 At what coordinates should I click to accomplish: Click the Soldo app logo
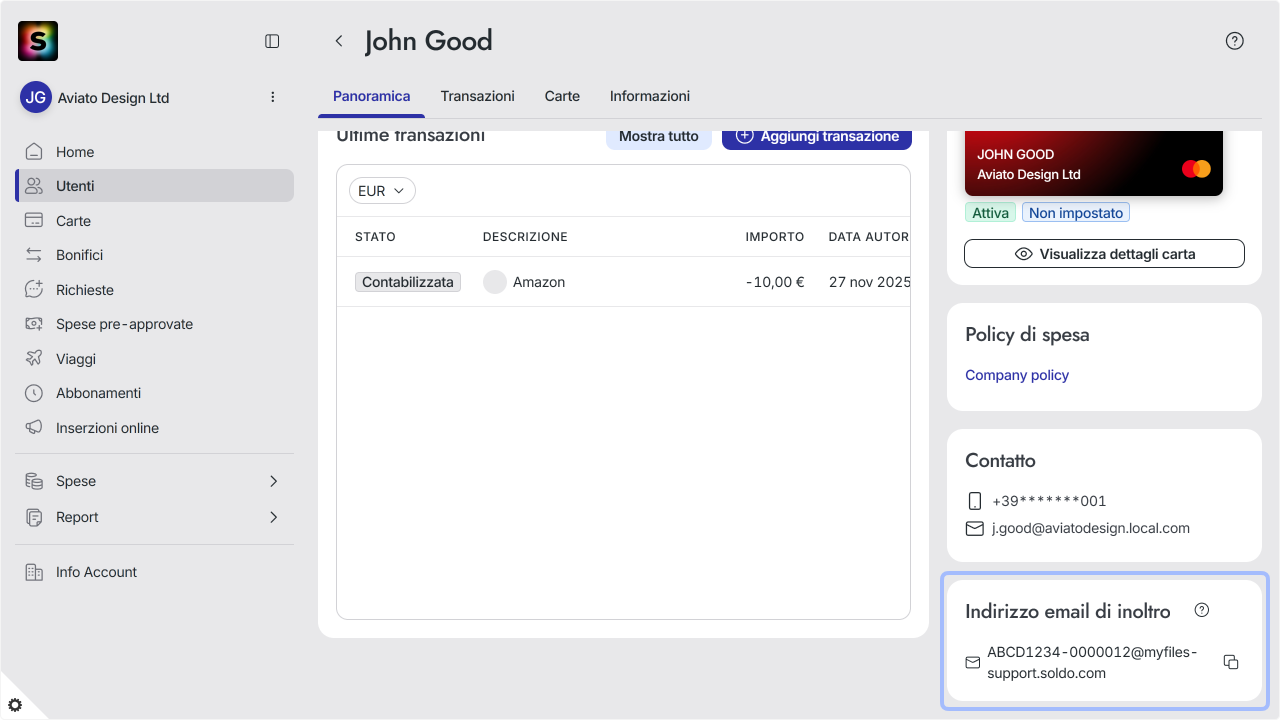point(38,41)
